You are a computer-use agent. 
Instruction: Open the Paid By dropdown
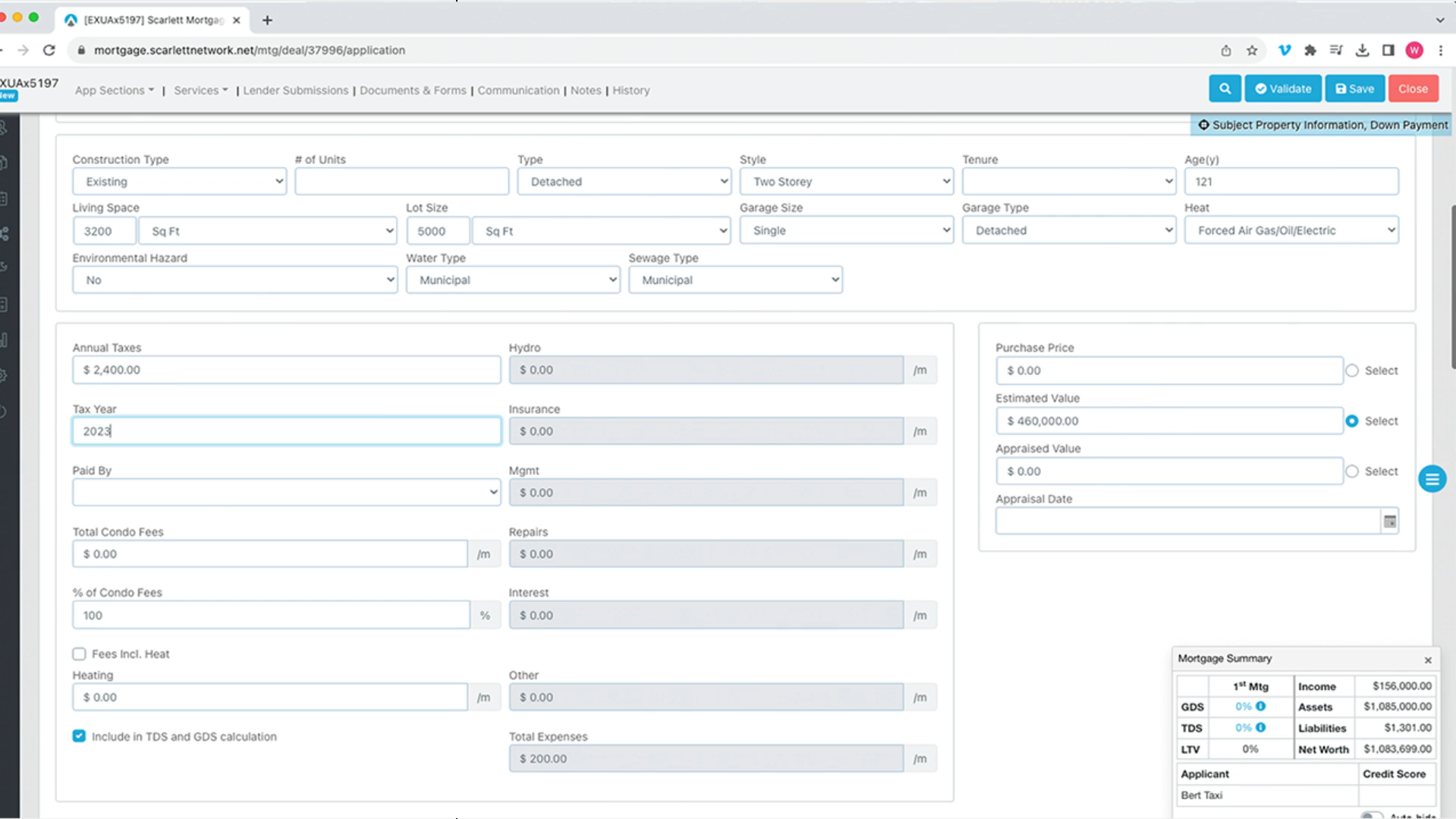click(x=286, y=493)
